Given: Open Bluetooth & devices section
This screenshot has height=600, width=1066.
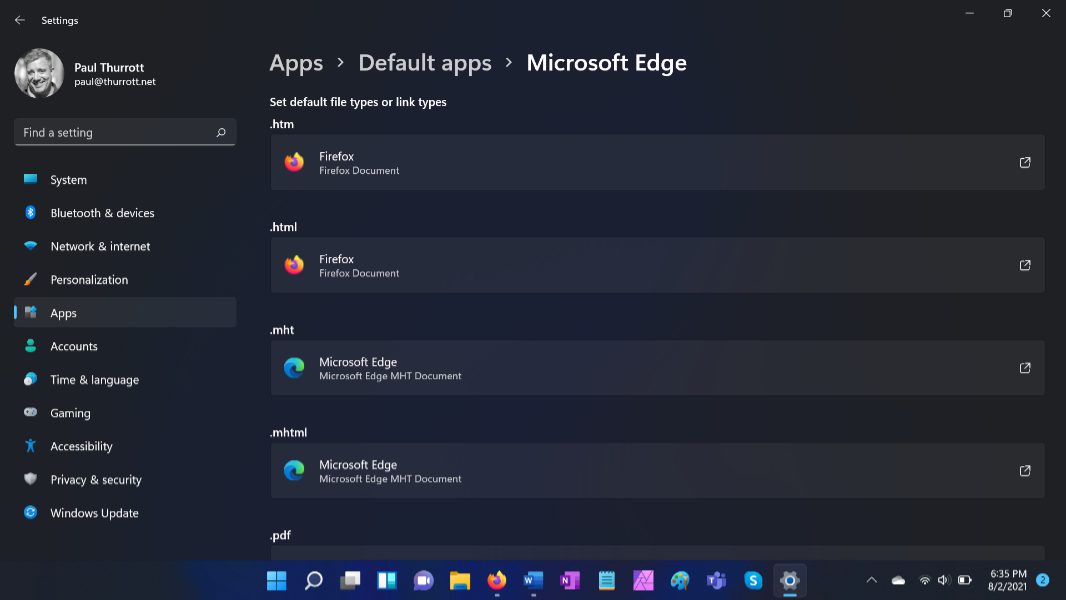Looking at the screenshot, I should pyautogui.click(x=102, y=213).
